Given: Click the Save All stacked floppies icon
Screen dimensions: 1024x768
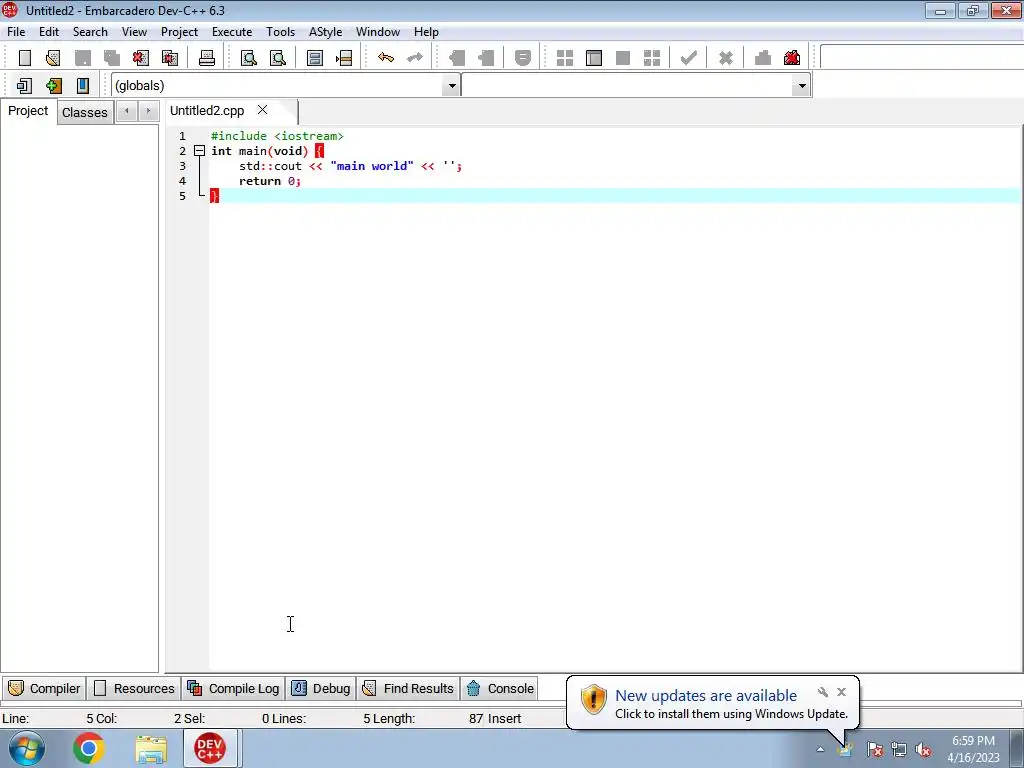Looking at the screenshot, I should [112, 58].
